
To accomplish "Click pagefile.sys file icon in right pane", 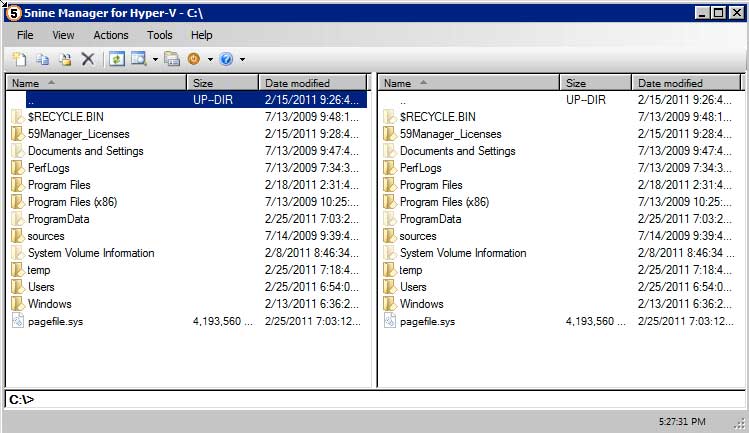I will [x=390, y=321].
